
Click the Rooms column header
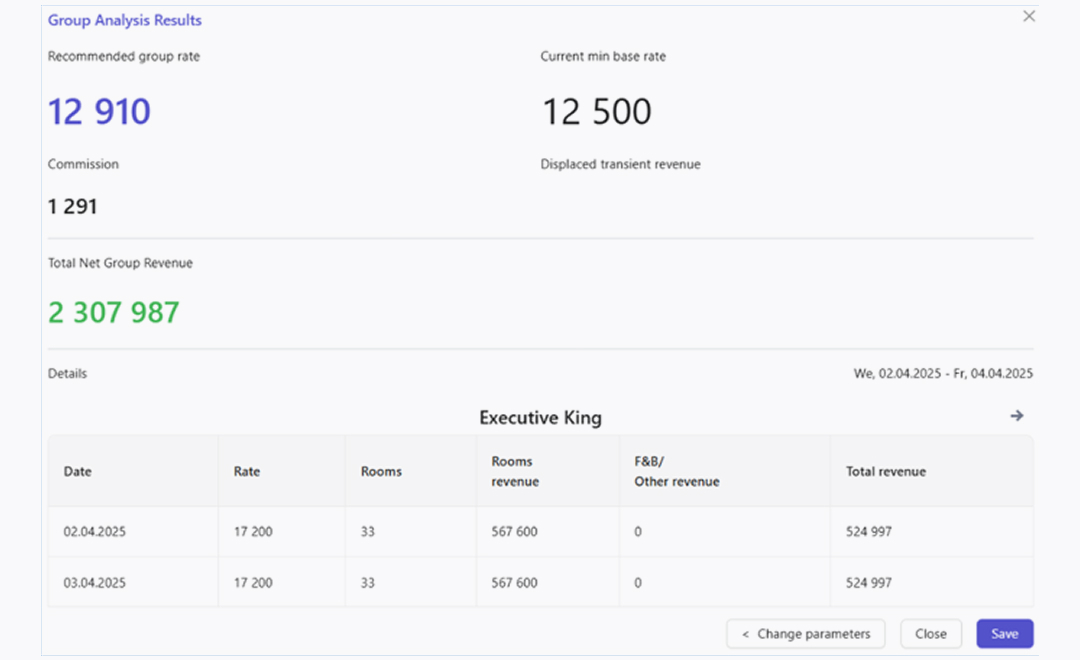point(381,472)
